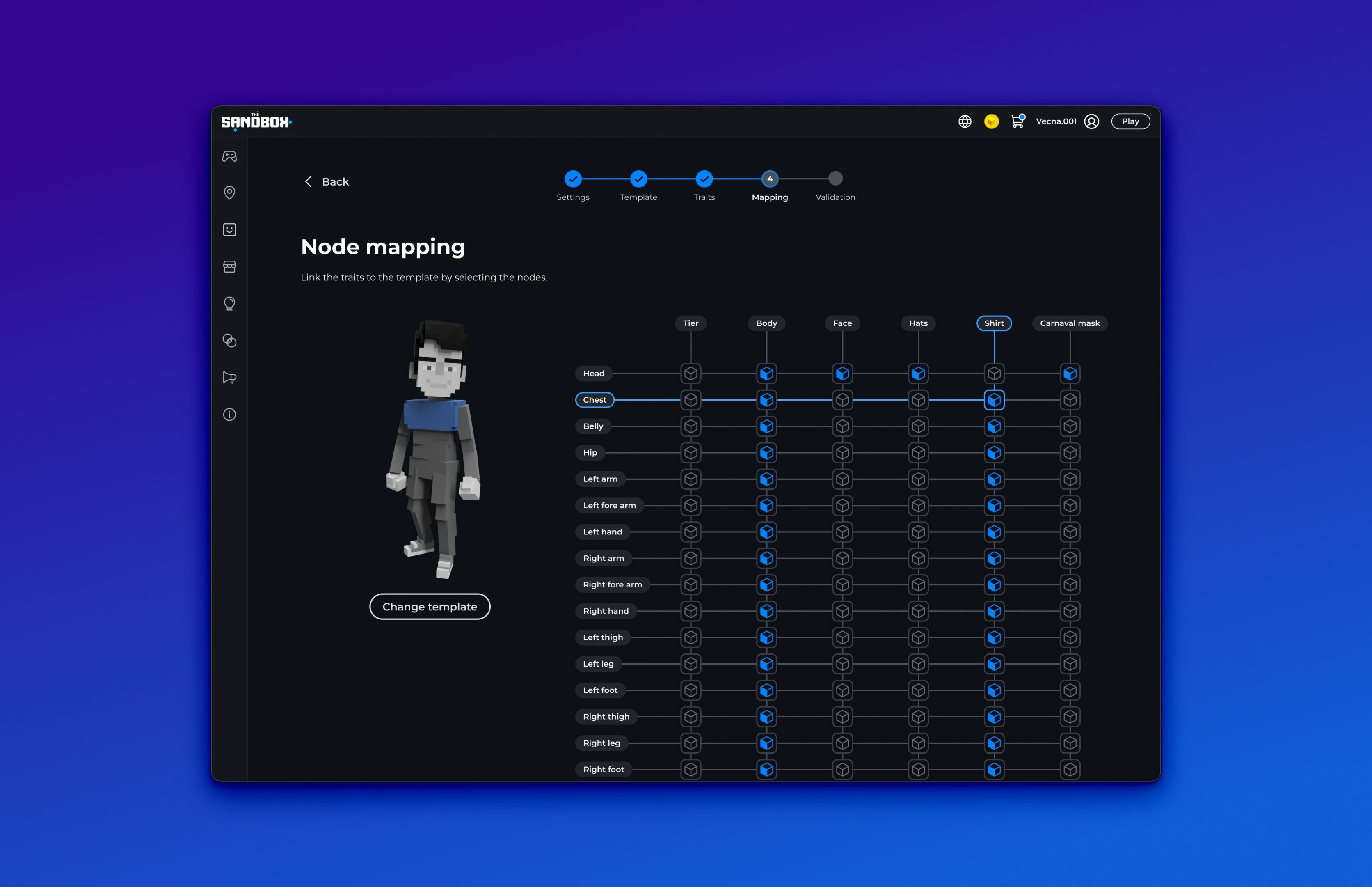
Task: Open the SAND coin balance icon
Action: (x=991, y=121)
